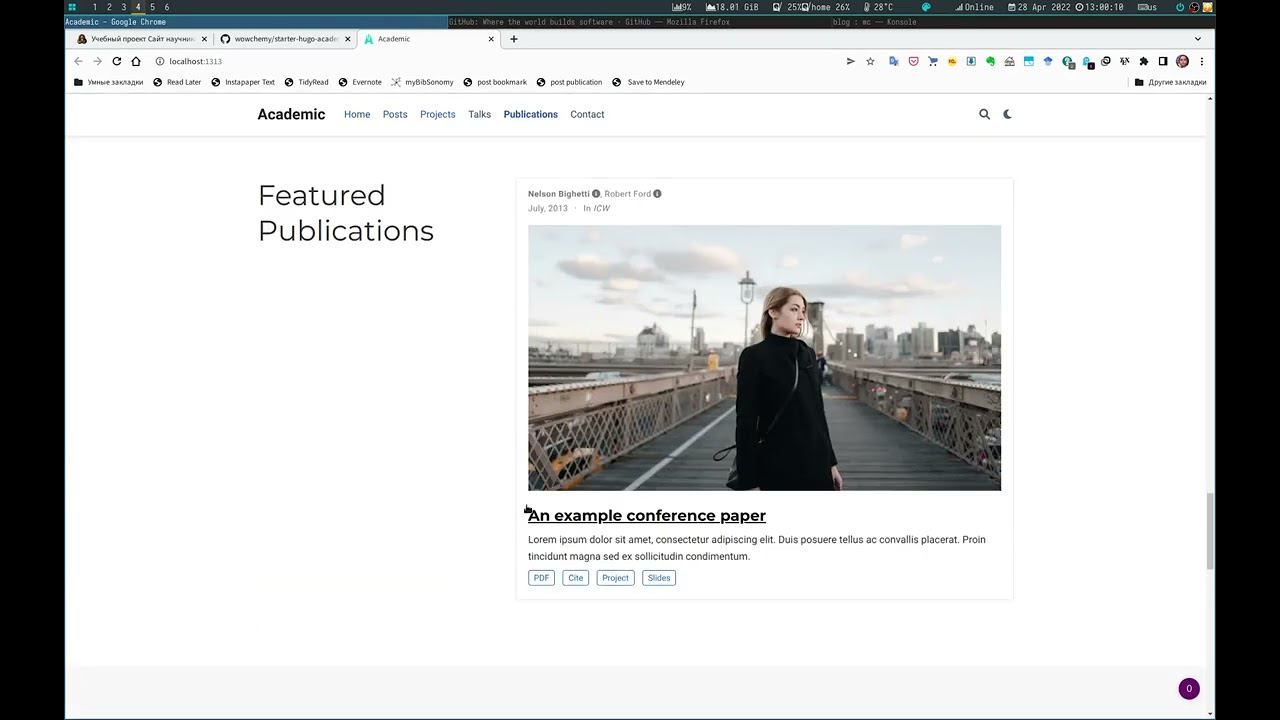Show info for author Robert Ford

click(657, 194)
